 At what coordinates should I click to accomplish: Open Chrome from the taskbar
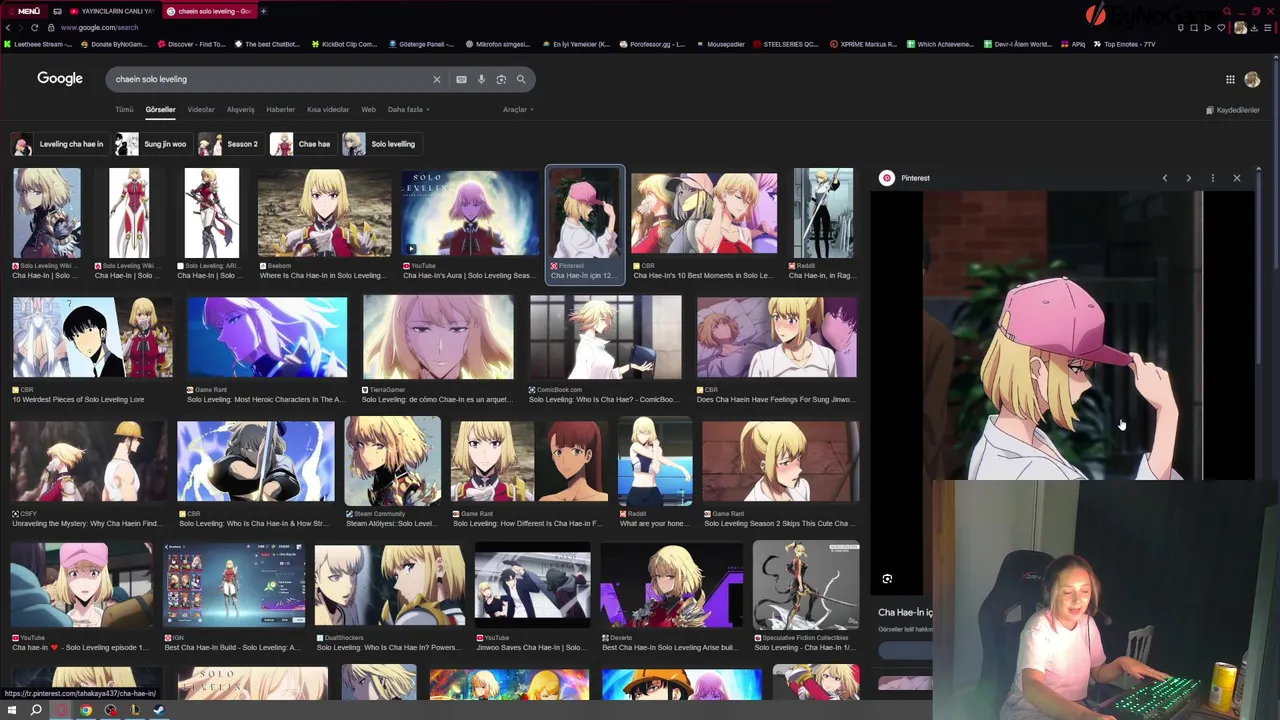(86, 710)
